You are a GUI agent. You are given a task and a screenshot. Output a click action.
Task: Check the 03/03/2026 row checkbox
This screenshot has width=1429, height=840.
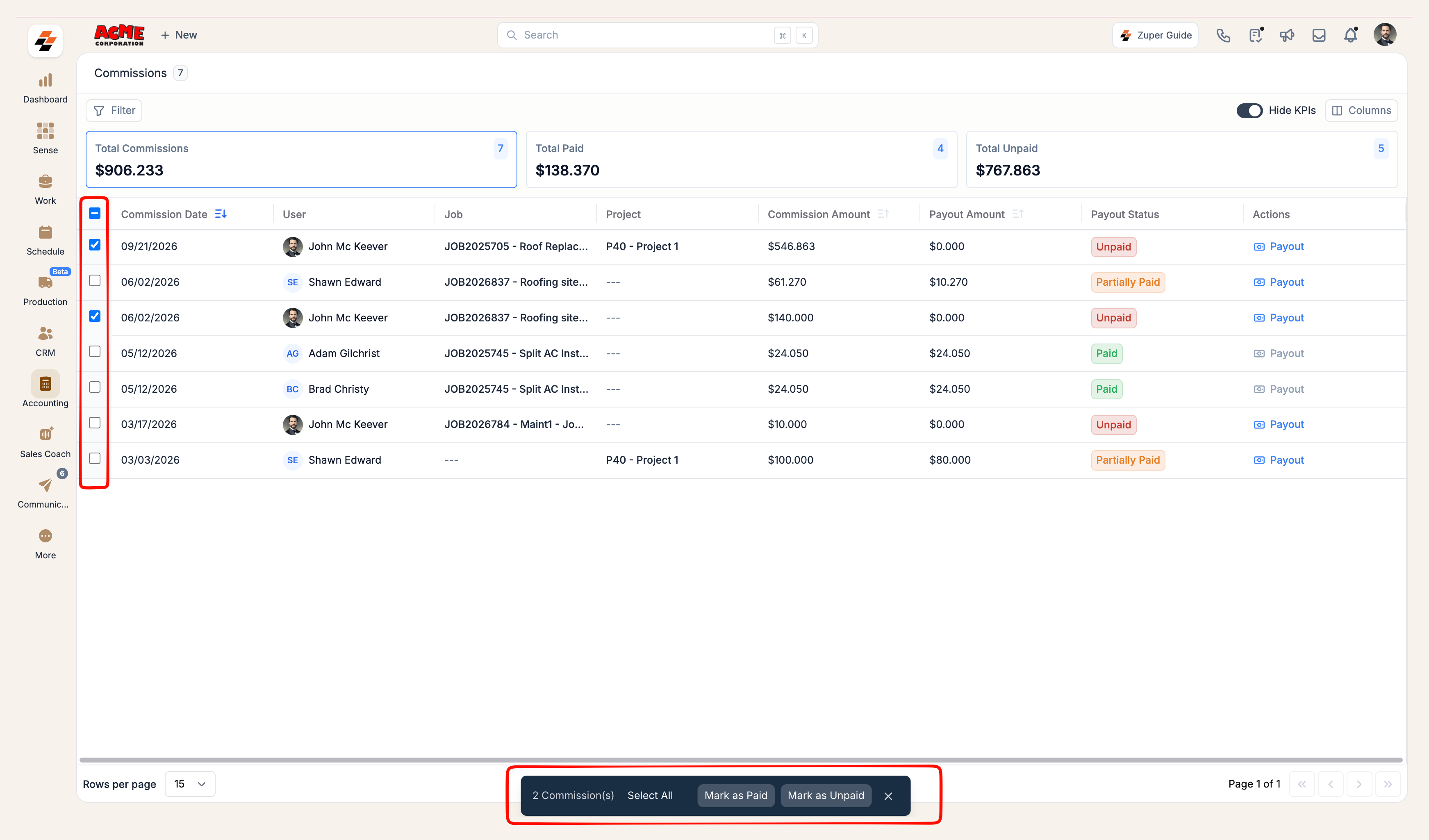[x=95, y=458]
